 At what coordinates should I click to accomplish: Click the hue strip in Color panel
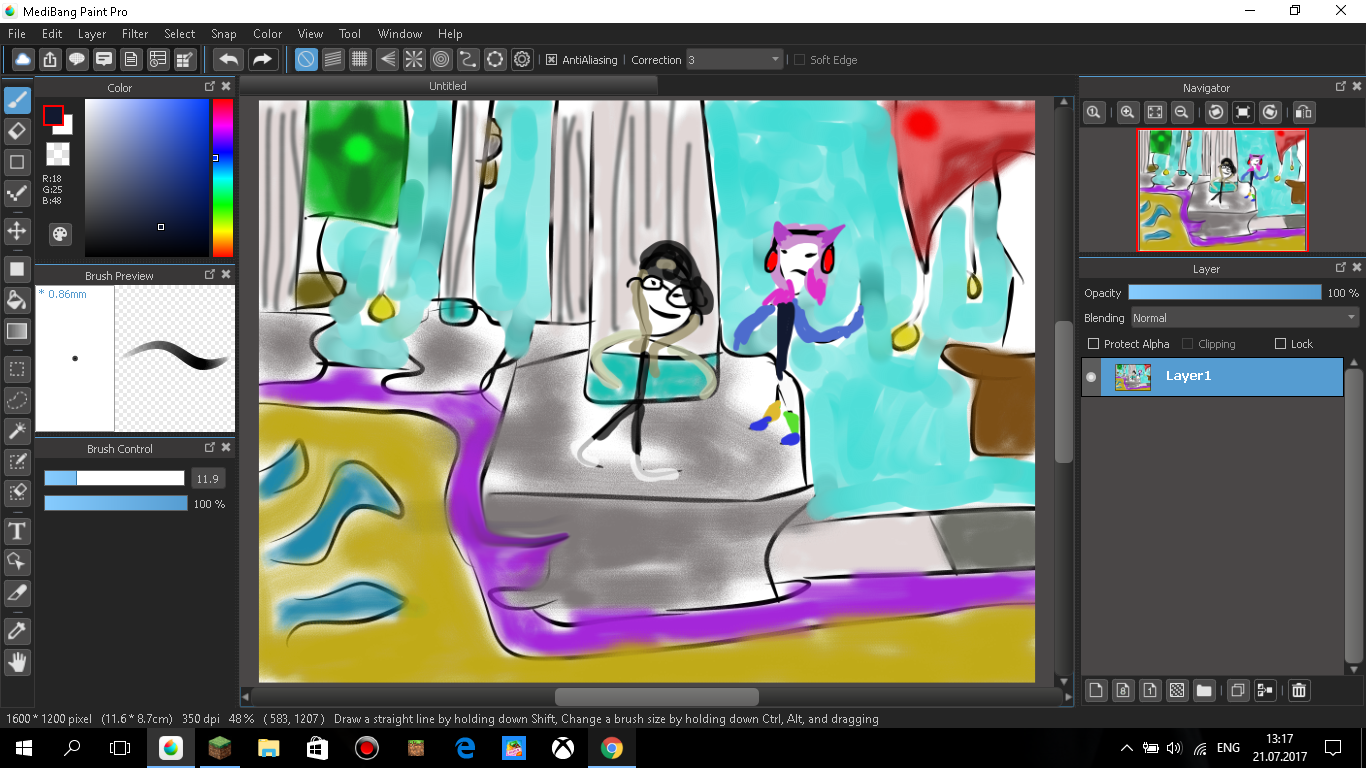point(222,178)
